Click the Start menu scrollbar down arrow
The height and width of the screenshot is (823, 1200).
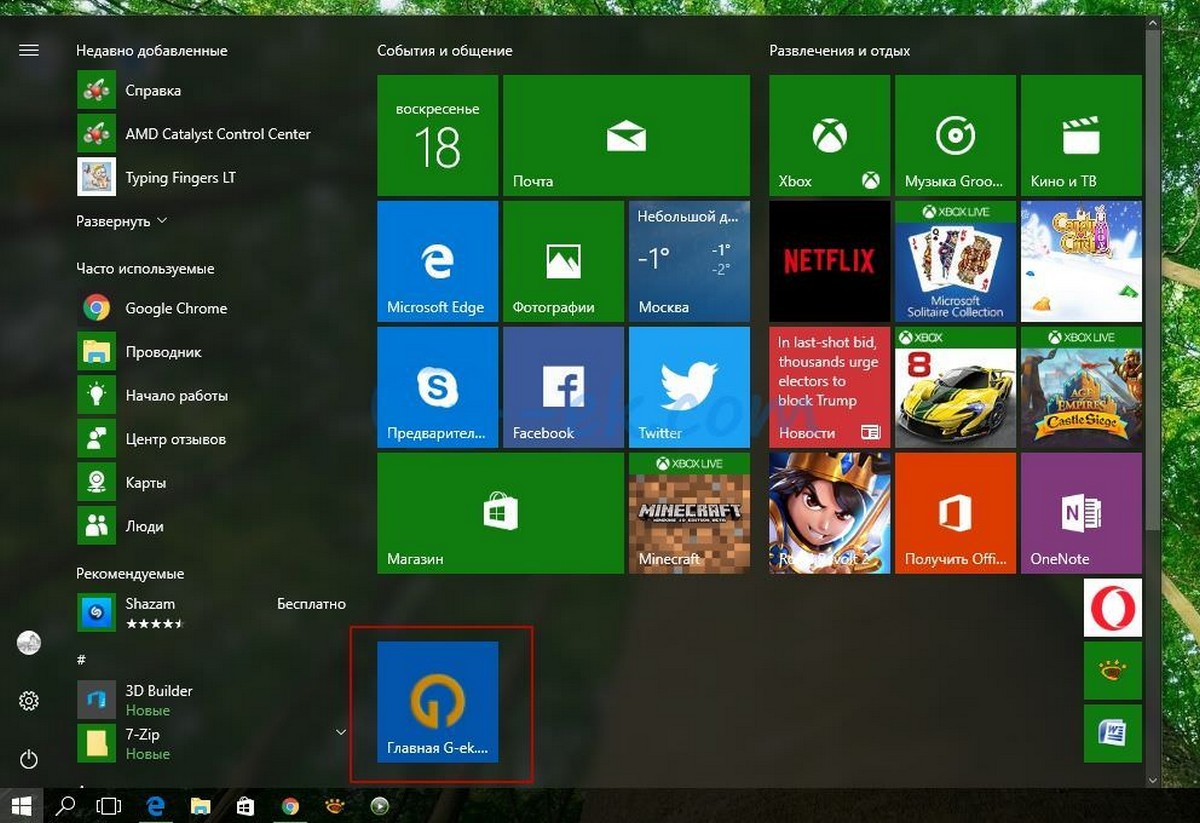click(1153, 780)
